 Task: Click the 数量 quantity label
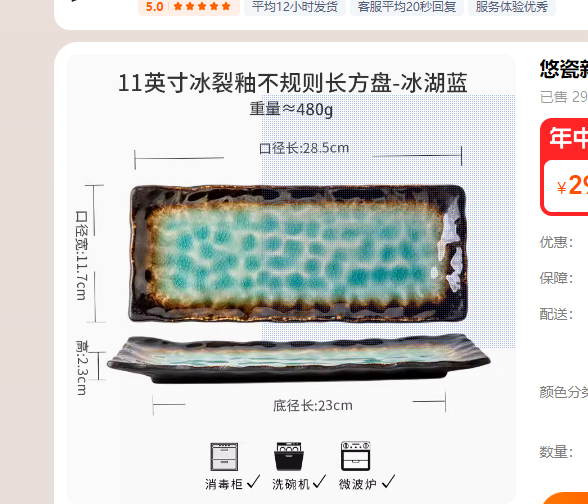click(x=556, y=452)
